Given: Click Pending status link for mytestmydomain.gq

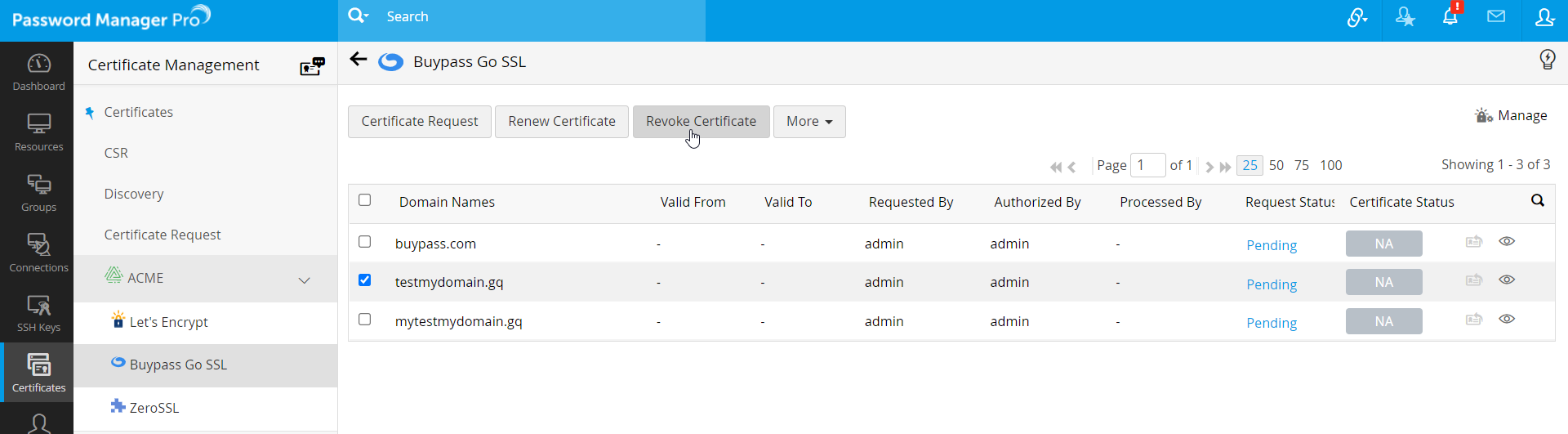Looking at the screenshot, I should tap(1271, 323).
